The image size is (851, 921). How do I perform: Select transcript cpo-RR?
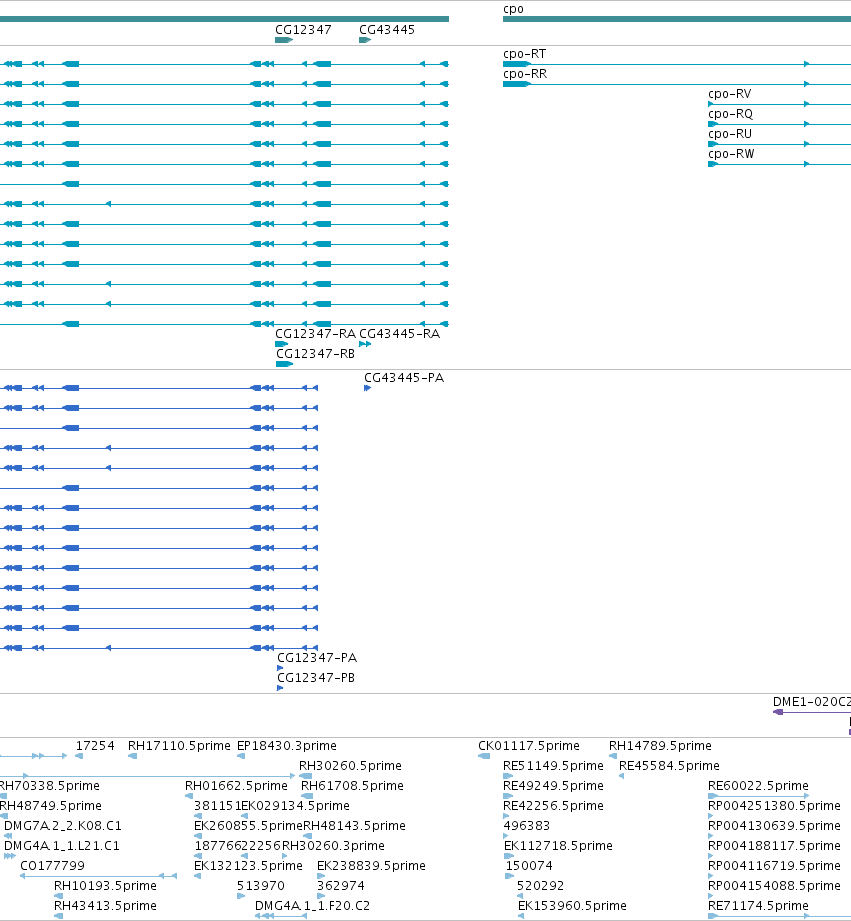(x=525, y=74)
